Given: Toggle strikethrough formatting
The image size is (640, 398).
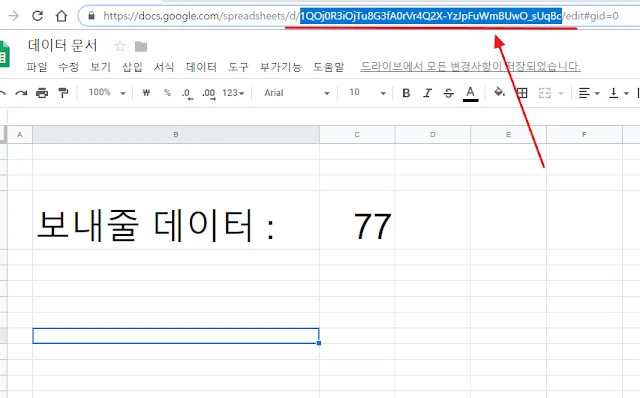Looking at the screenshot, I should (x=449, y=93).
